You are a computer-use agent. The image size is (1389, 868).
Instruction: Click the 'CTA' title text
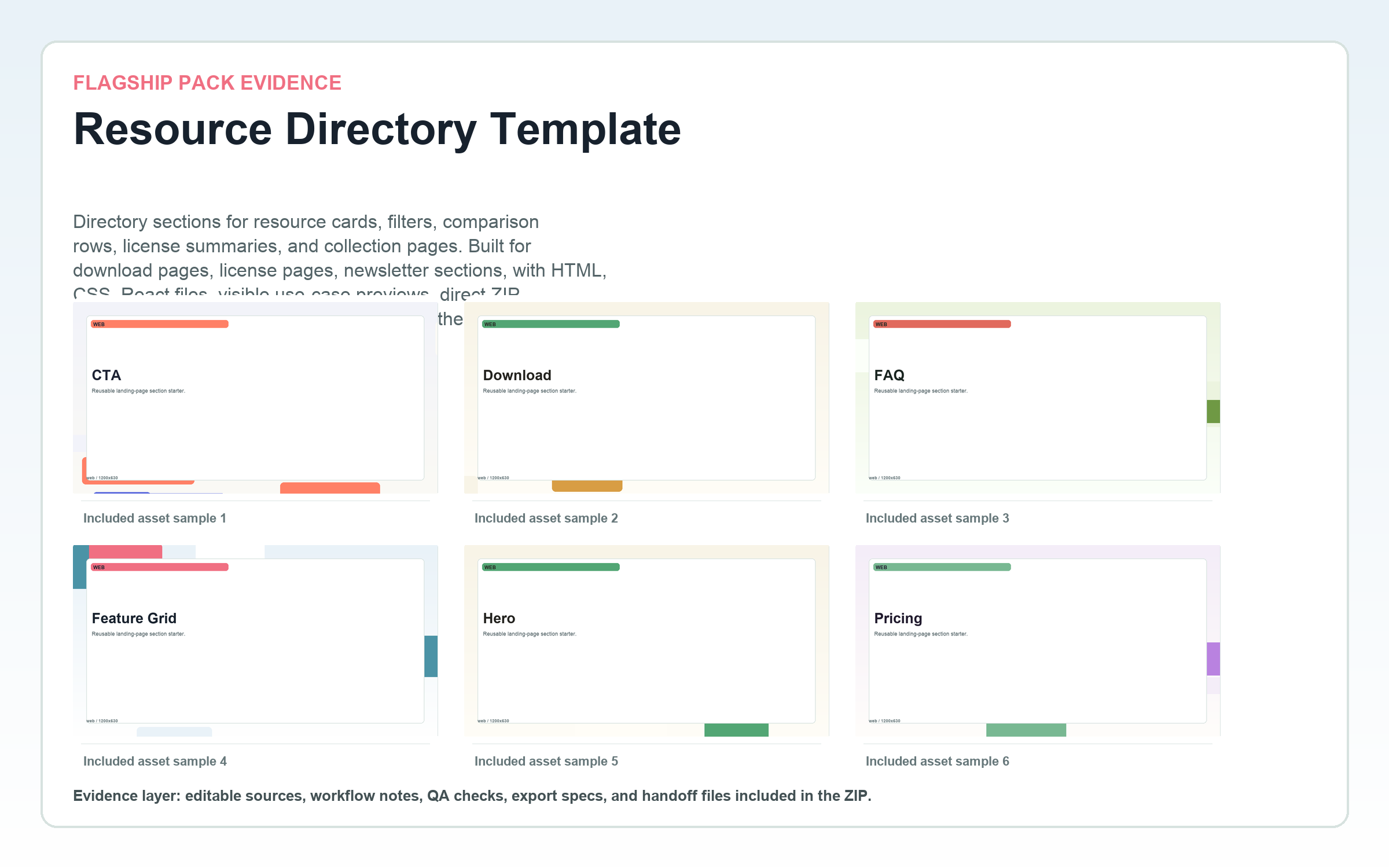click(106, 375)
